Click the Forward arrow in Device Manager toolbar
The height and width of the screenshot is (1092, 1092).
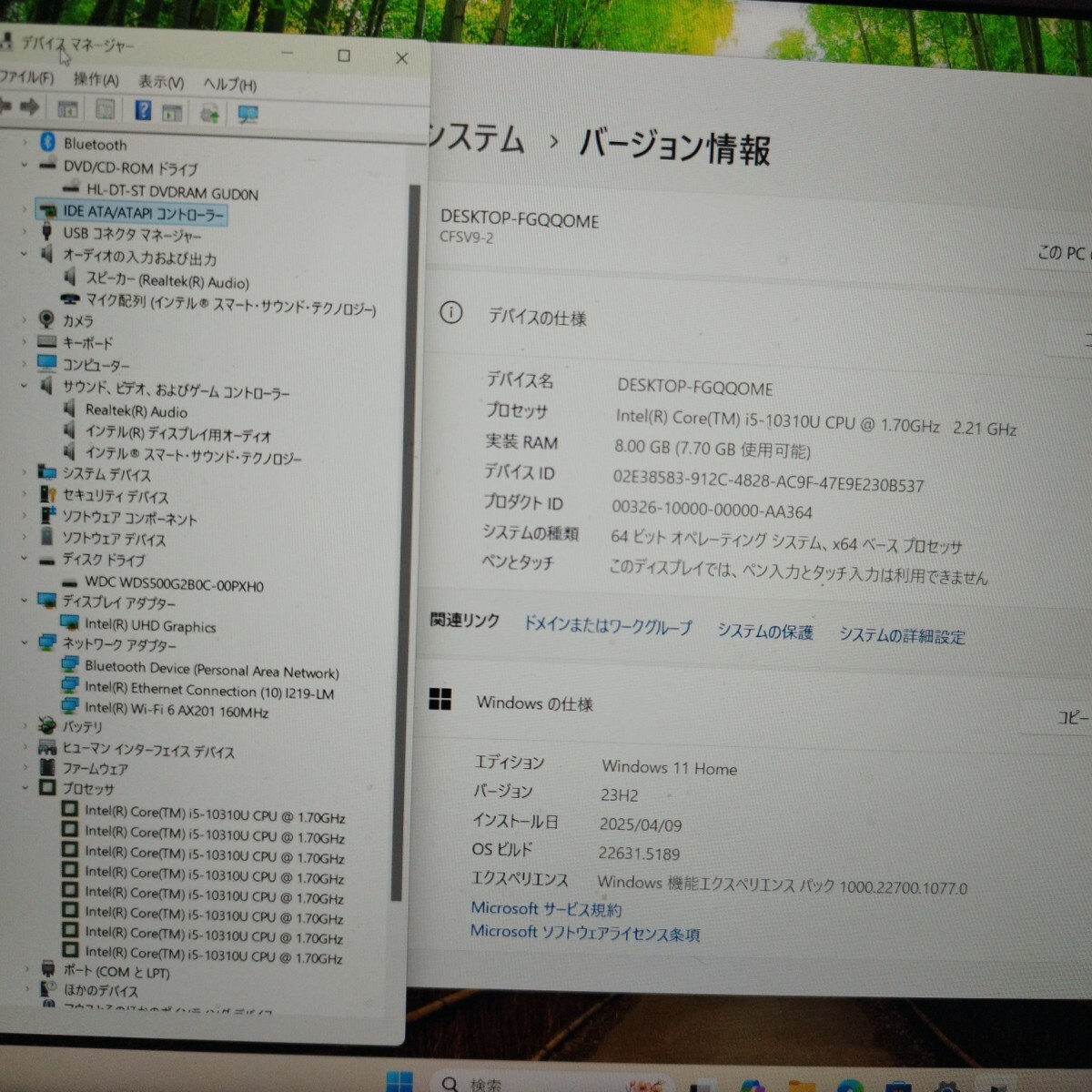[x=30, y=107]
